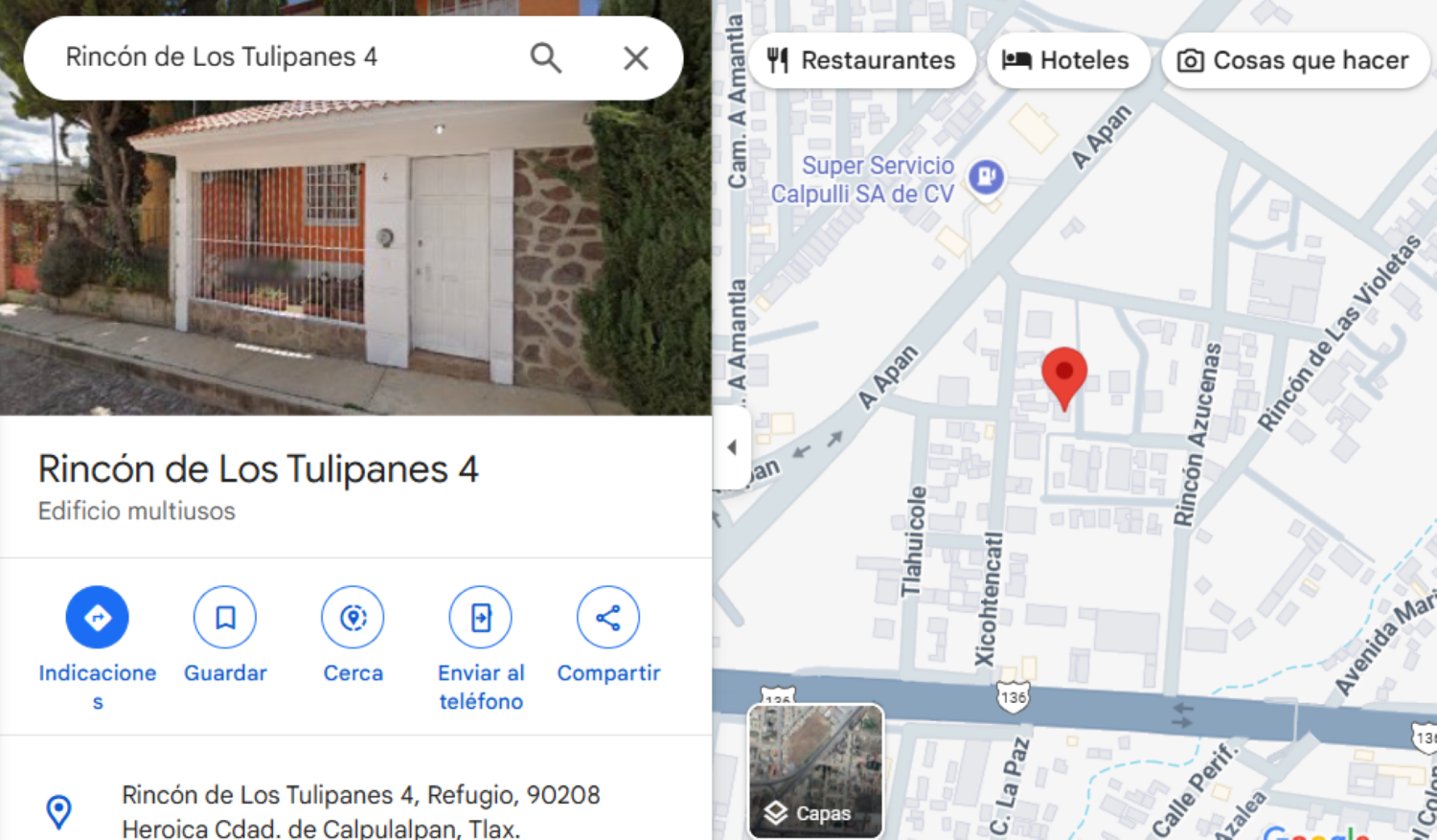1437x840 pixels.
Task: Click the Rincón de Los Tulipanes 4 heading
Action: coord(258,469)
